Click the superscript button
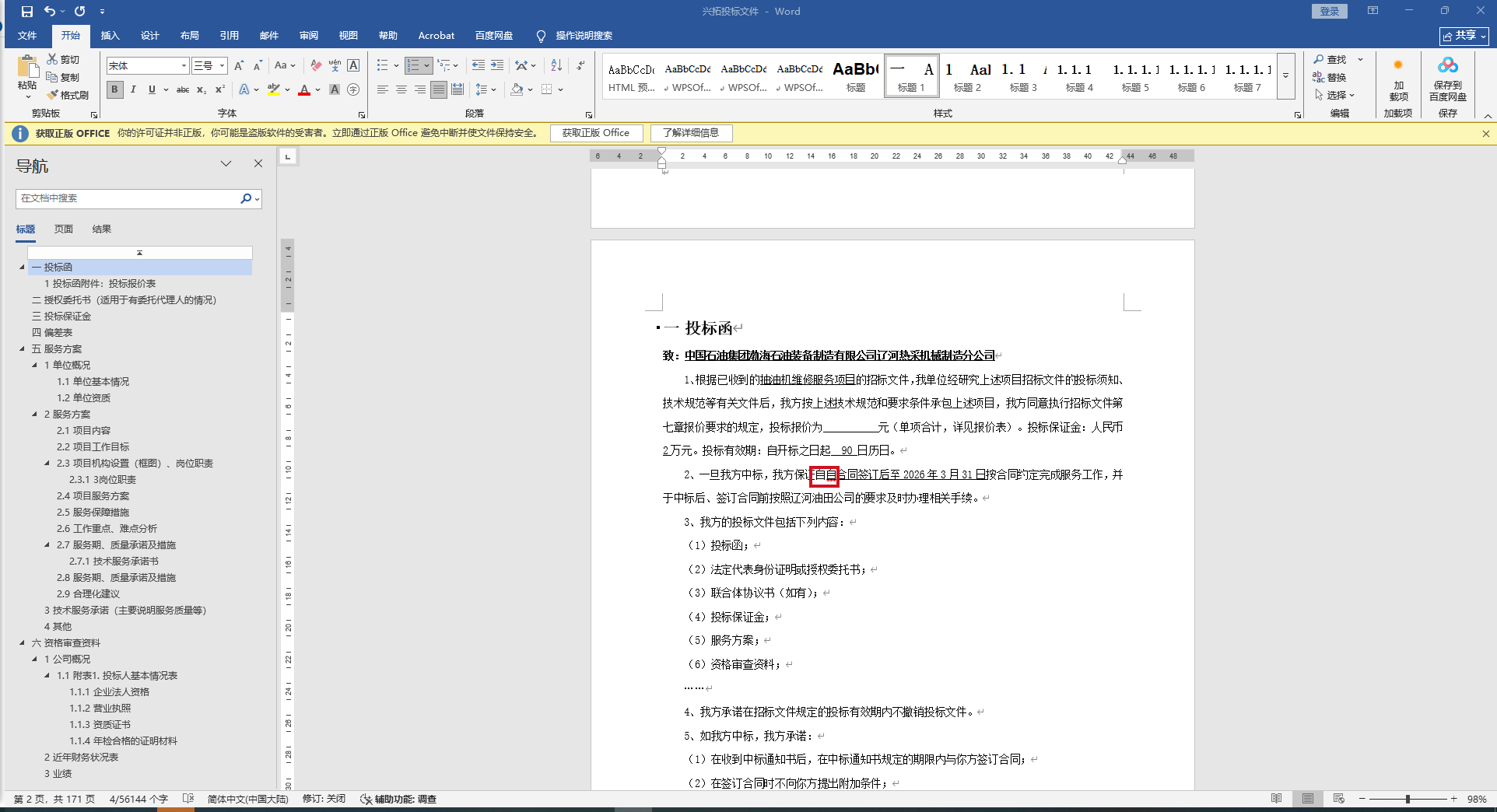The height and width of the screenshot is (812, 1497). coord(220,90)
